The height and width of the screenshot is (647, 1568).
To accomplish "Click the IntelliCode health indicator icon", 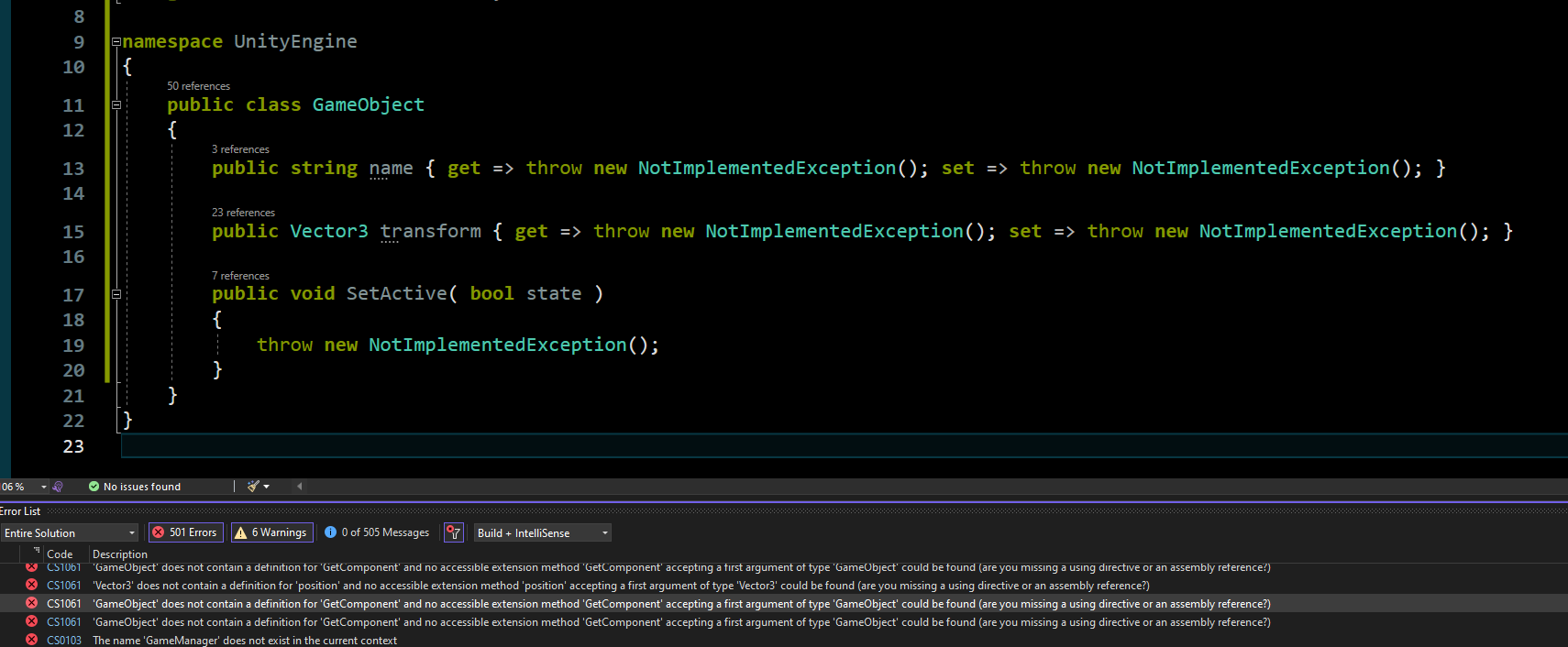I will pyautogui.click(x=58, y=487).
